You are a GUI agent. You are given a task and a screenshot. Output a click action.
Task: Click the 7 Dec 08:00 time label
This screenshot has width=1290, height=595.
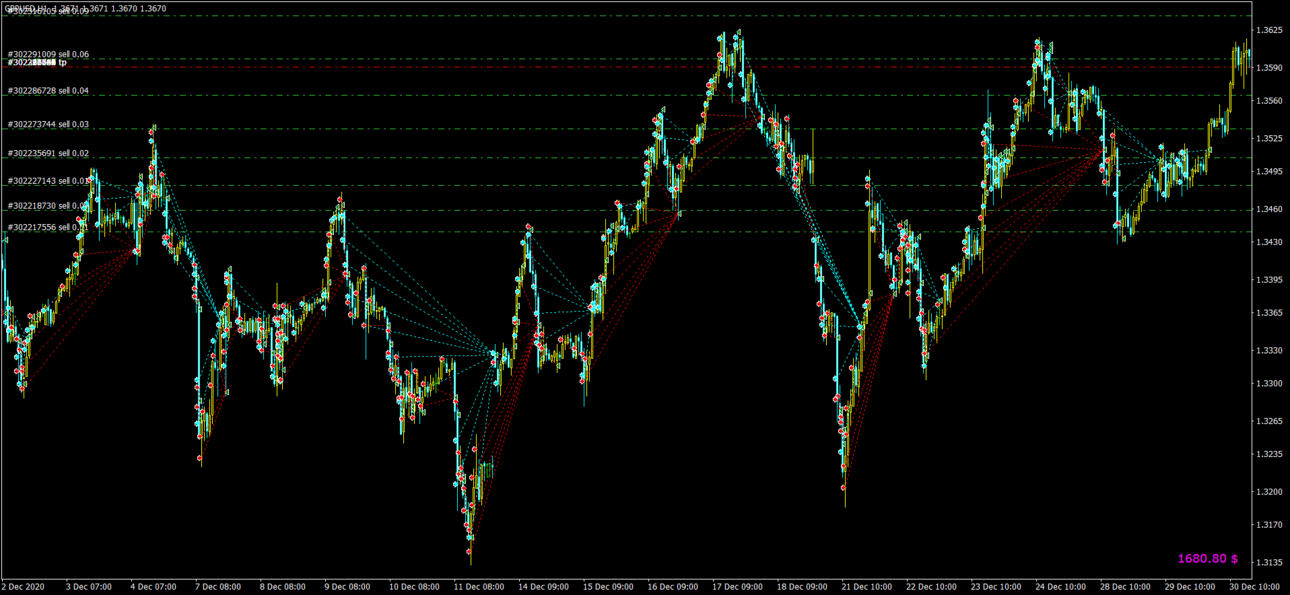coord(218,587)
